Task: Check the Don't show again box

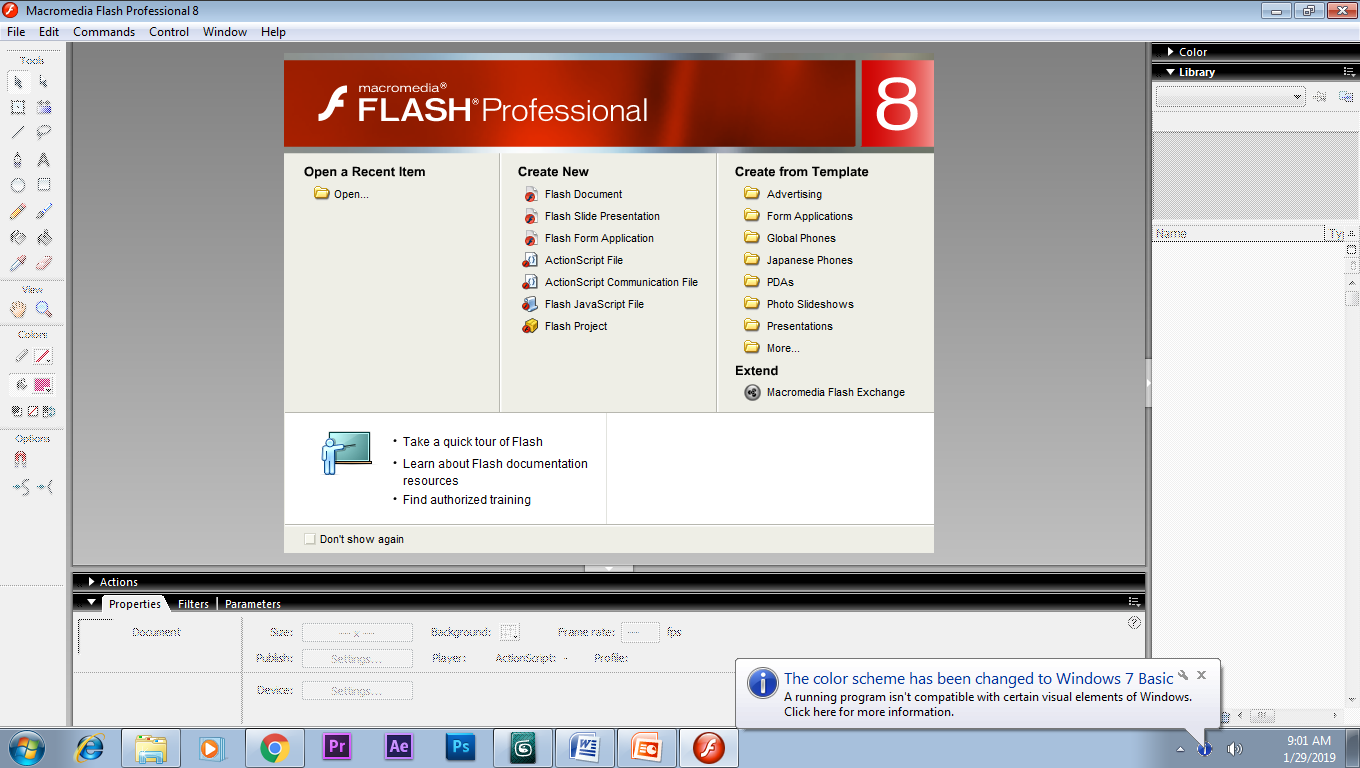Action: tap(310, 538)
